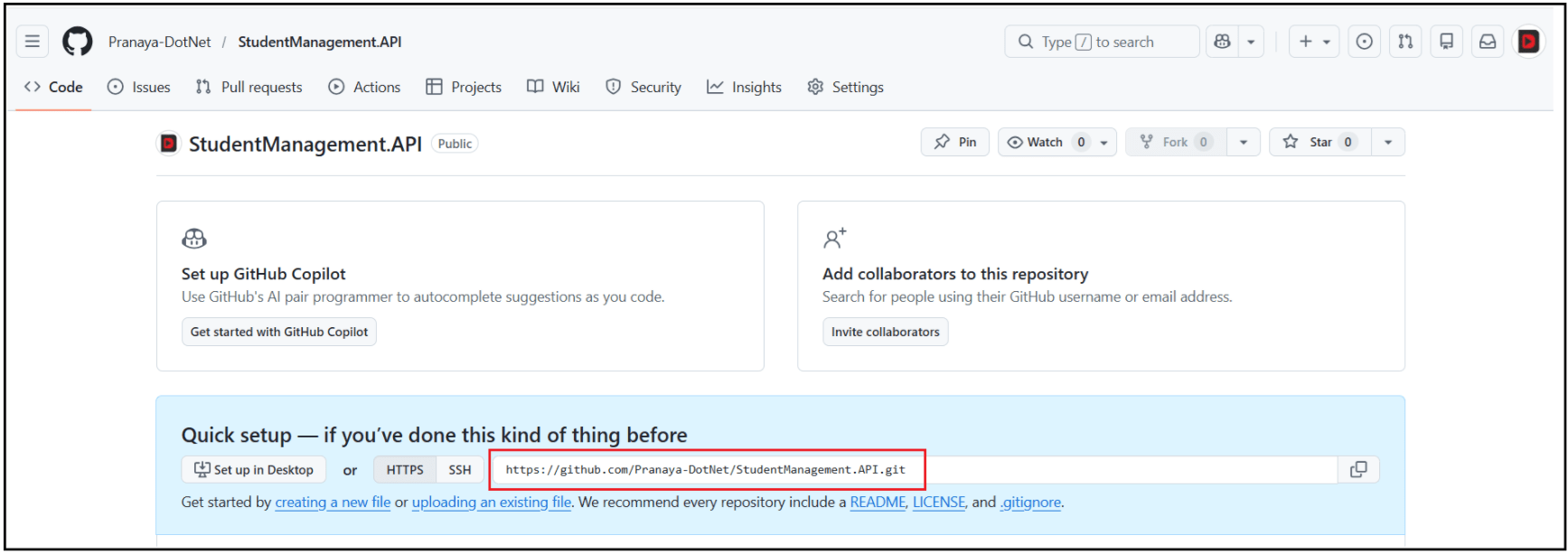Viewport: 1568px width, 554px height.
Task: Click the StudentManagement.API repository title
Action: 305,145
